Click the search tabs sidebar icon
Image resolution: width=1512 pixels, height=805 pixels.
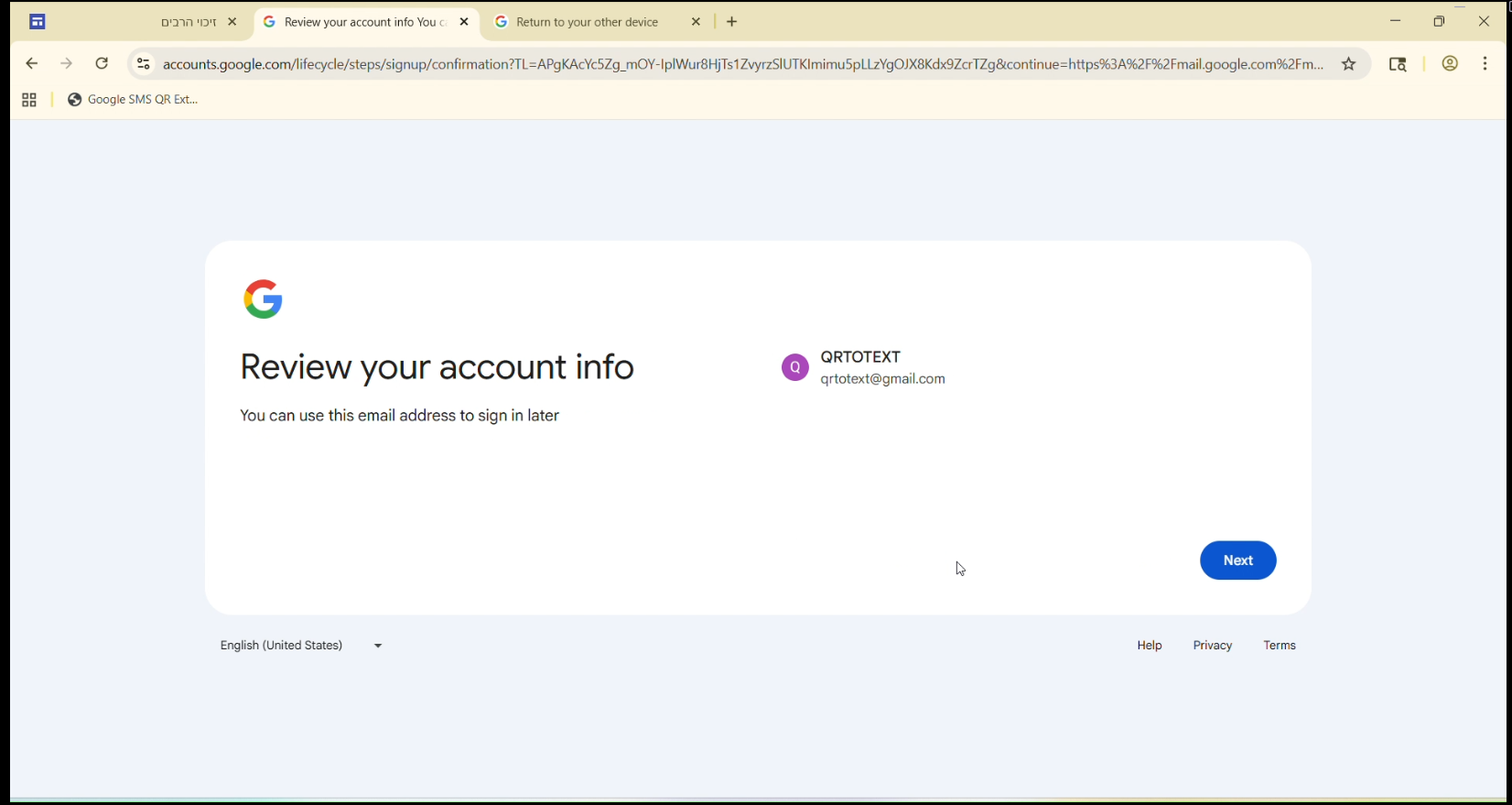coord(1398,64)
